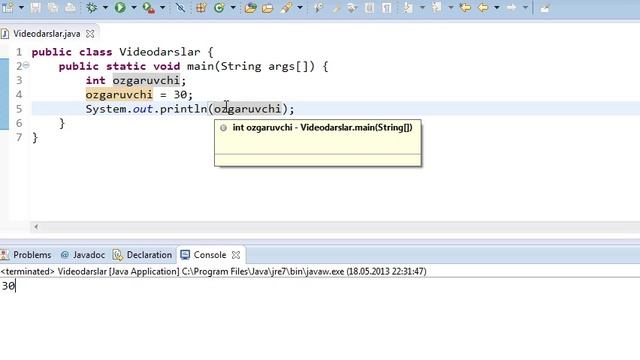Click the Previous Annotation icon
The height and width of the screenshot is (360, 640).
[x=437, y=7]
